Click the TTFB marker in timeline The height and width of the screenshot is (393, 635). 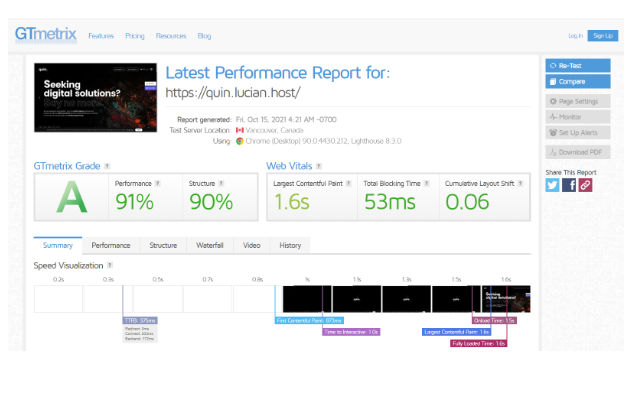tap(140, 320)
